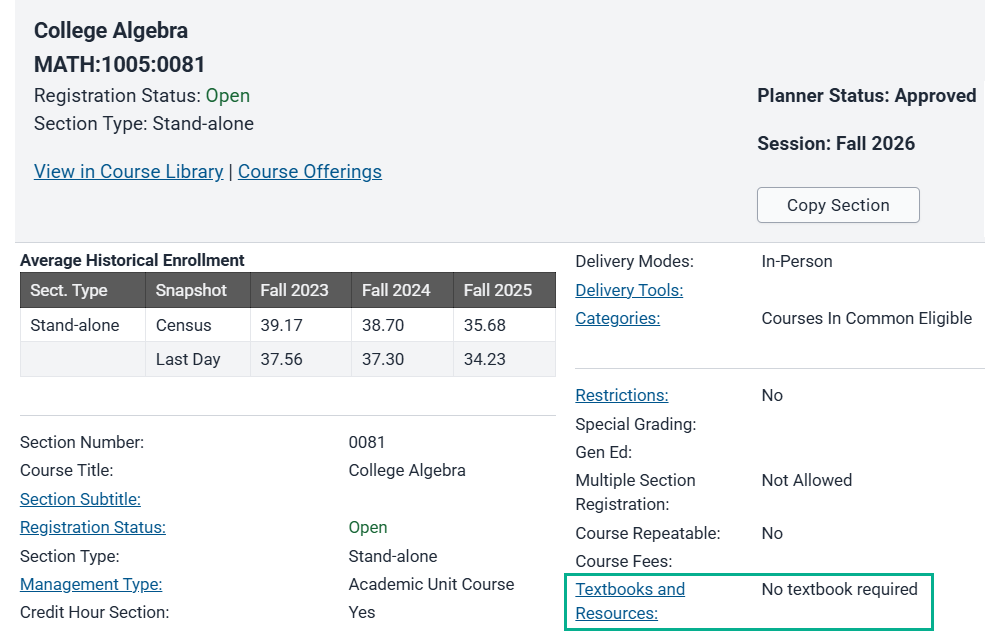Select the Fall 2024 column header
The height and width of the screenshot is (631, 985).
[402, 290]
